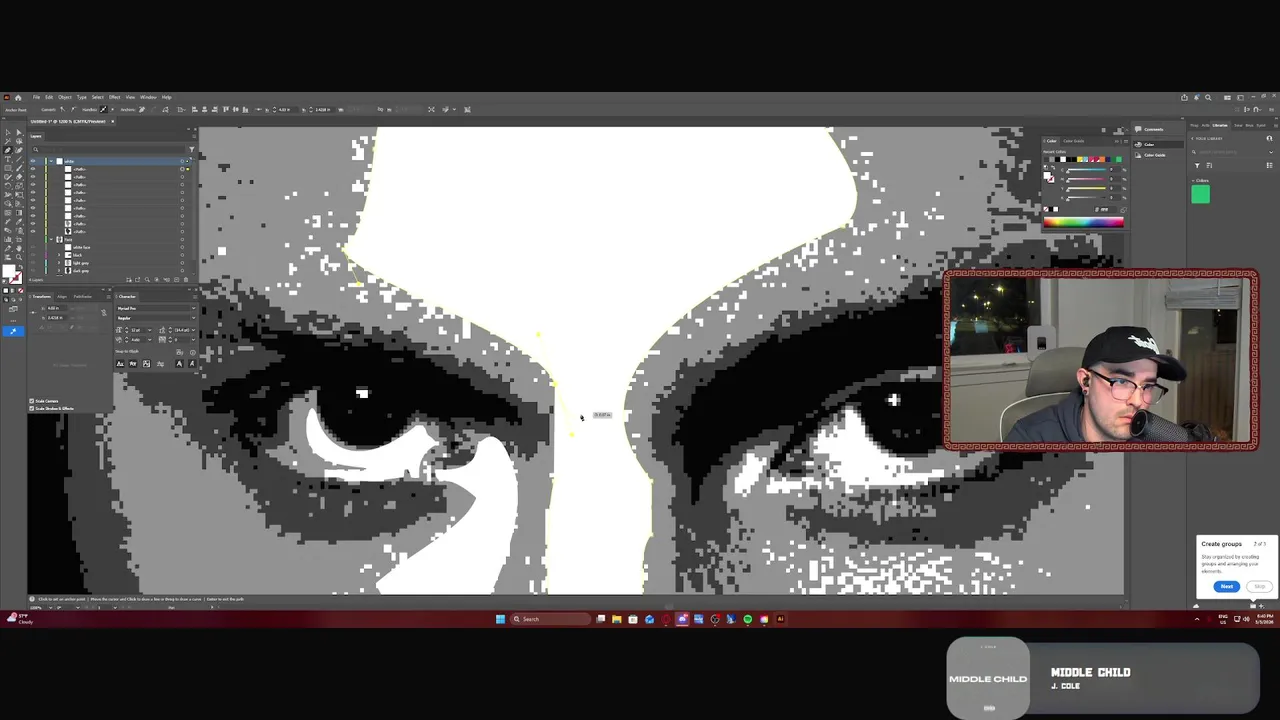Switch Libraries to list view icon
Viewport: 1280px width, 720px height.
tap(1269, 165)
